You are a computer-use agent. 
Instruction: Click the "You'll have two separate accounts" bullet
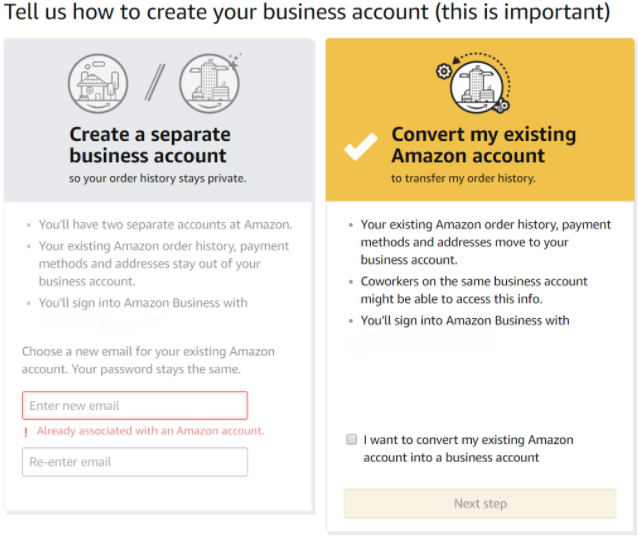point(165,225)
